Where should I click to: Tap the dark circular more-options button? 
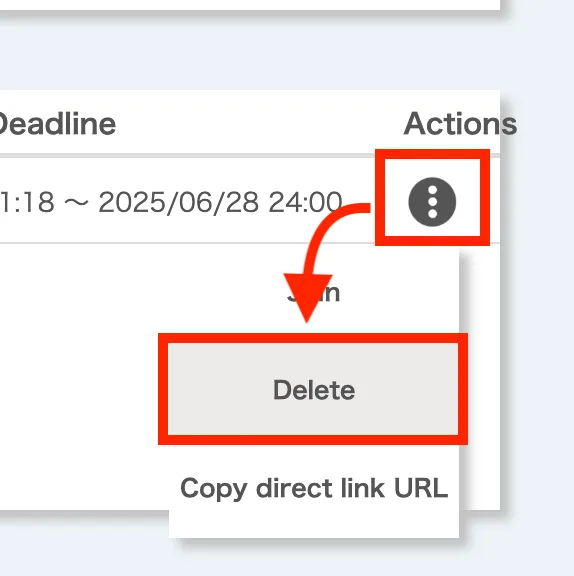pyautogui.click(x=432, y=202)
